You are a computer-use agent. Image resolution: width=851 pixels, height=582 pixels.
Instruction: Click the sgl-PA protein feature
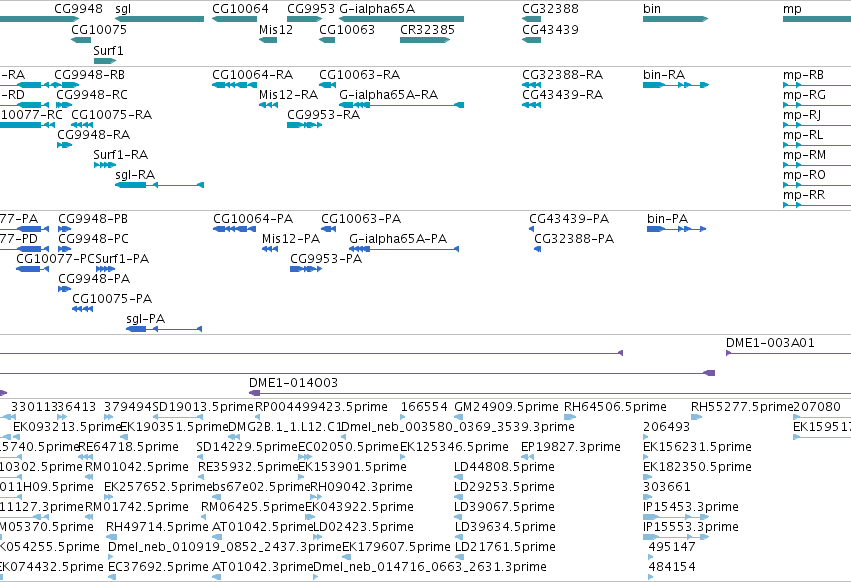click(164, 329)
